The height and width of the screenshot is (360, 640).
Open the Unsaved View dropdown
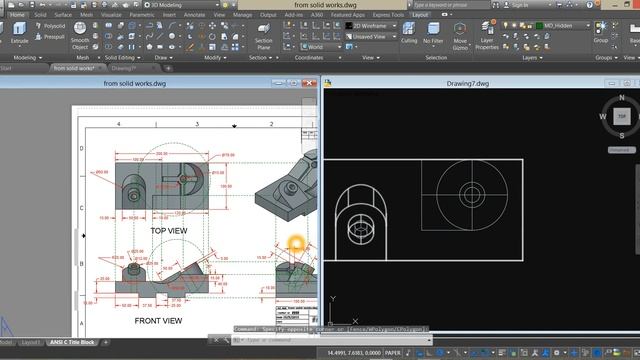pos(371,36)
